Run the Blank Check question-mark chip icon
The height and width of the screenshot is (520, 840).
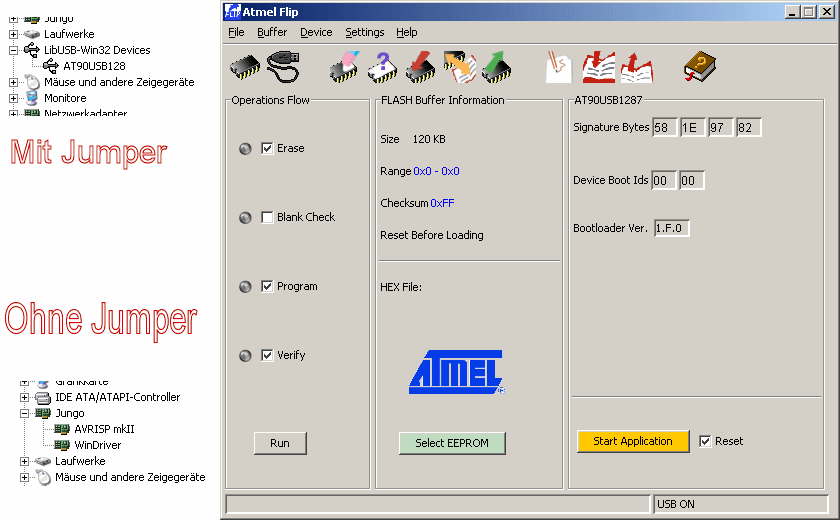pos(382,67)
